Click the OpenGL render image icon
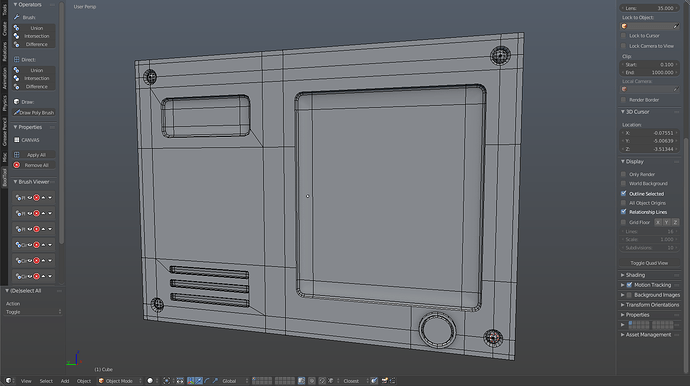This screenshot has height=386, width=690. [x=384, y=381]
